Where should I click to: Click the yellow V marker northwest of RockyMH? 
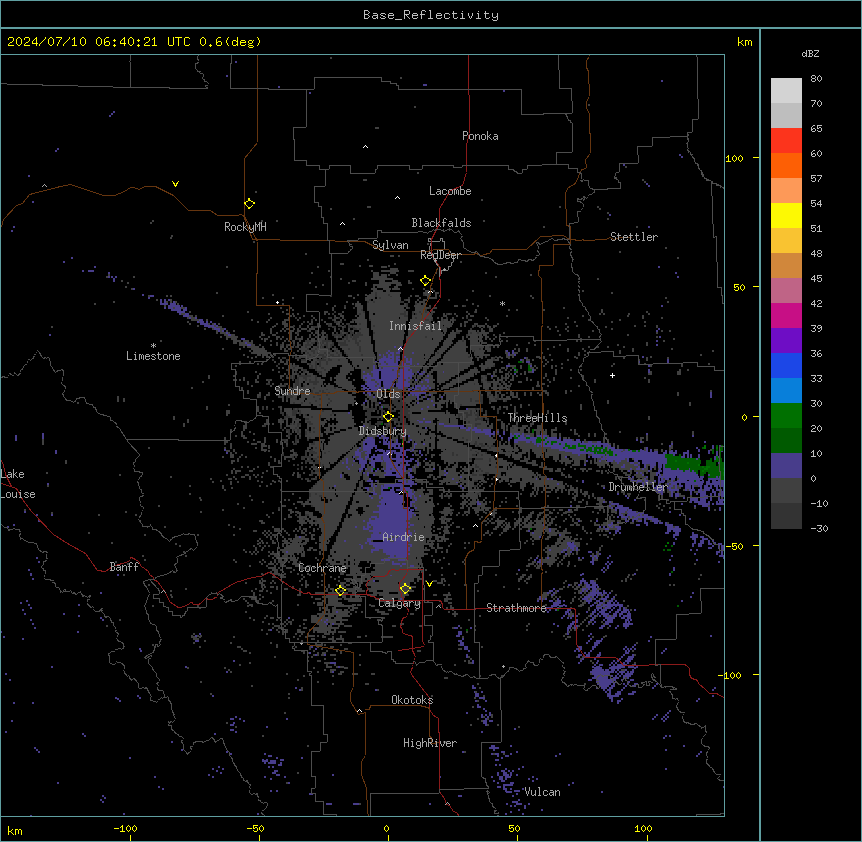[x=175, y=184]
